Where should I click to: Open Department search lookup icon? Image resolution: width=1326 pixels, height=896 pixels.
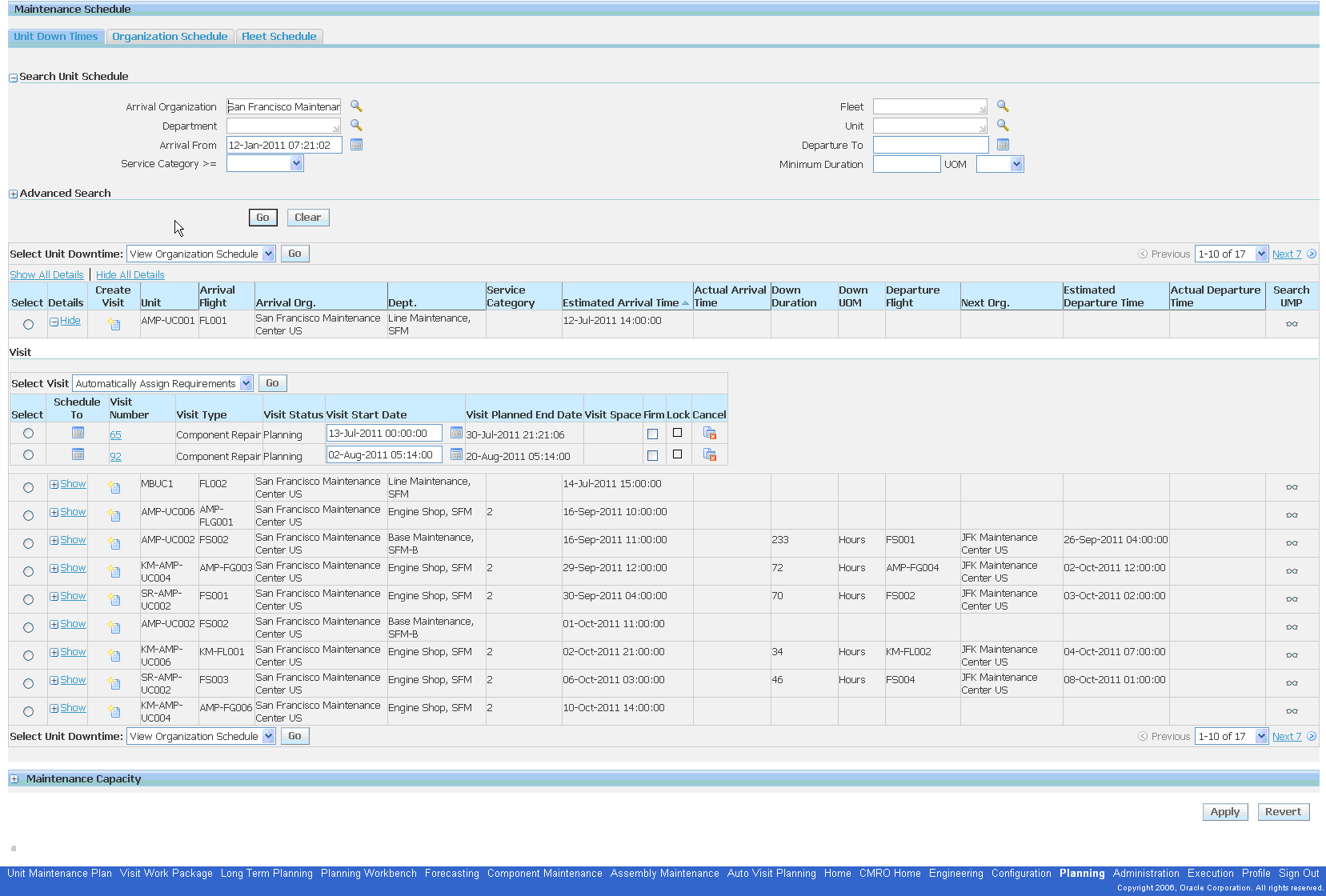coord(356,126)
